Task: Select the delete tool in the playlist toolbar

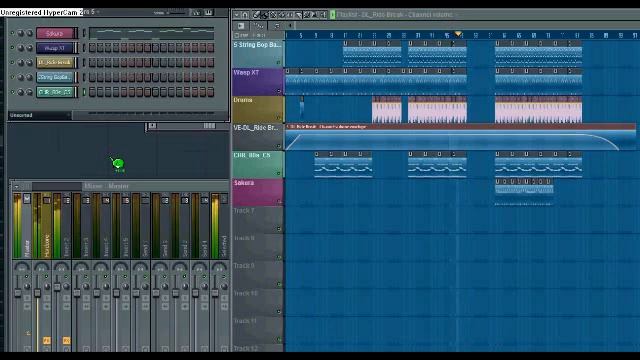Action: point(273,15)
